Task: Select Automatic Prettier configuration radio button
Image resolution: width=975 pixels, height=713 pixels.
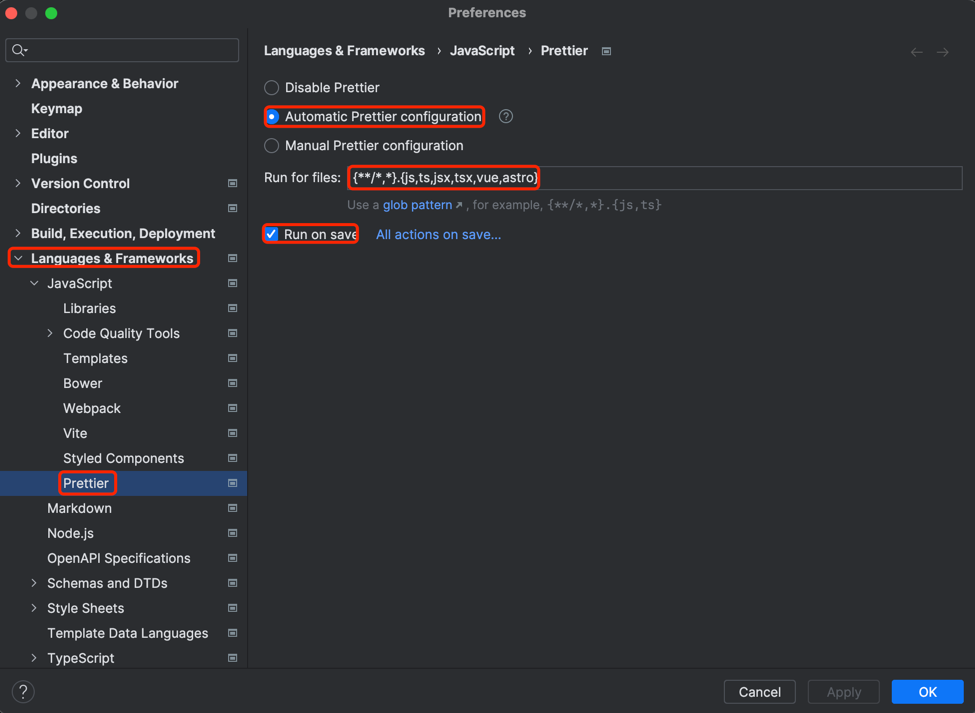Action: click(272, 117)
